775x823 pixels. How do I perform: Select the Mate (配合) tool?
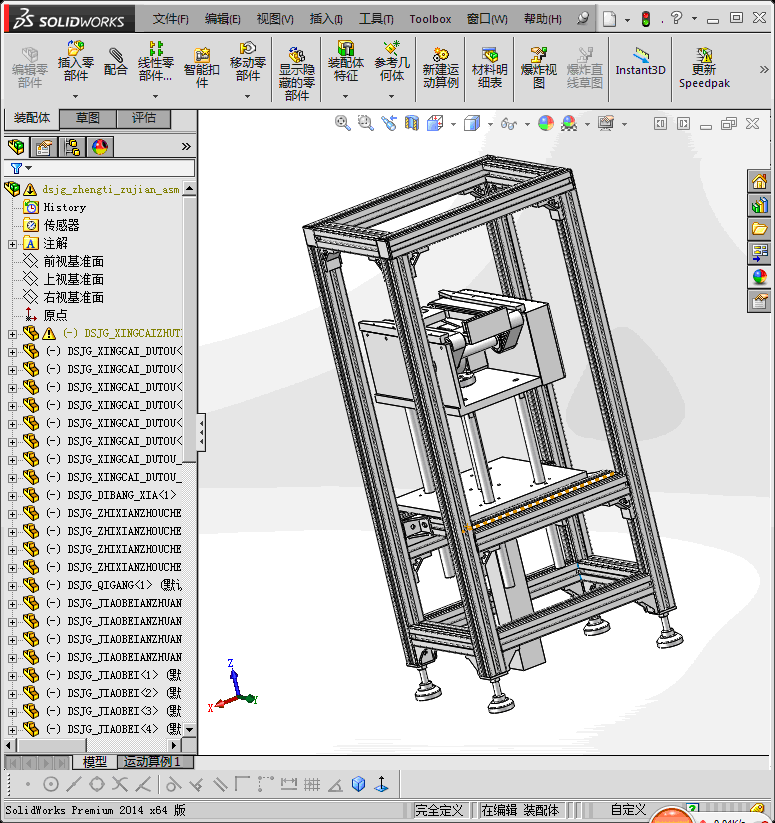115,62
